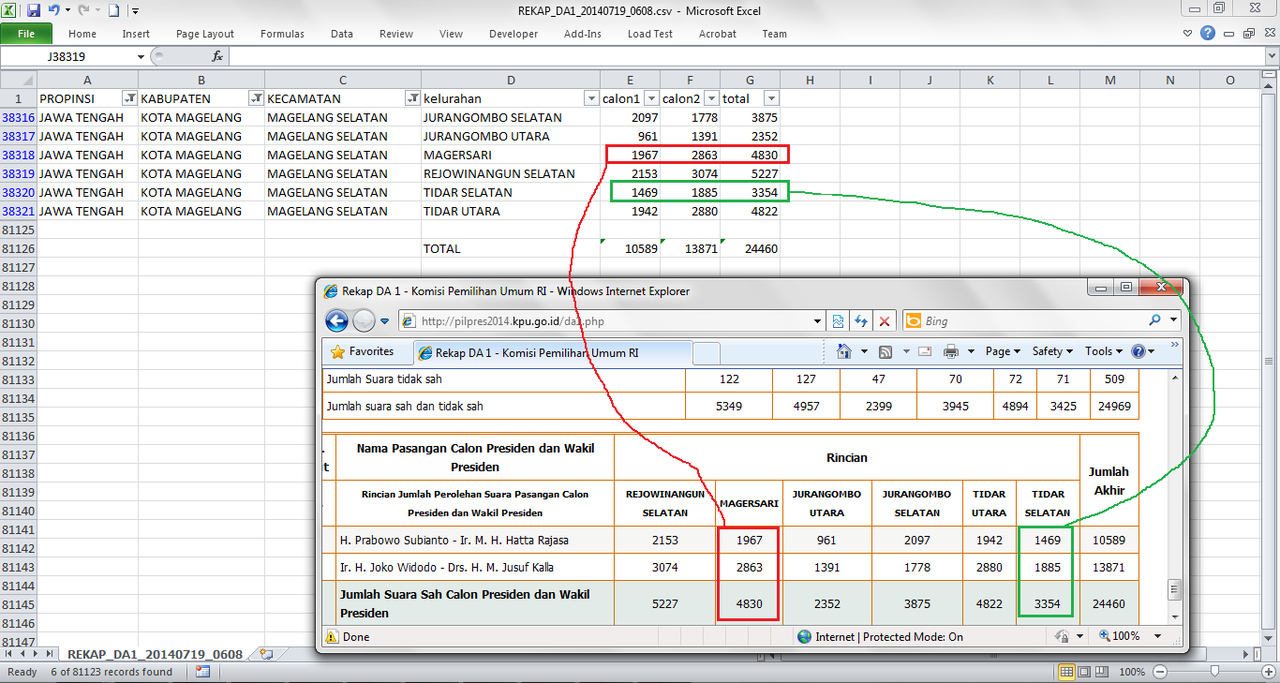
Task: Select row header 38318 in Excel
Action: point(18,155)
